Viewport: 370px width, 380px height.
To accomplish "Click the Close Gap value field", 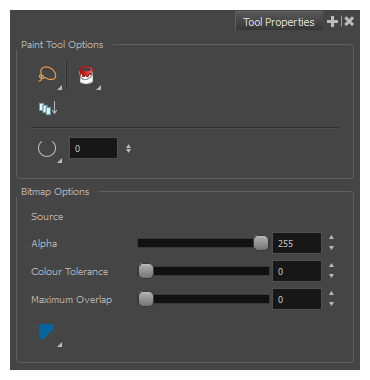I will point(93,148).
